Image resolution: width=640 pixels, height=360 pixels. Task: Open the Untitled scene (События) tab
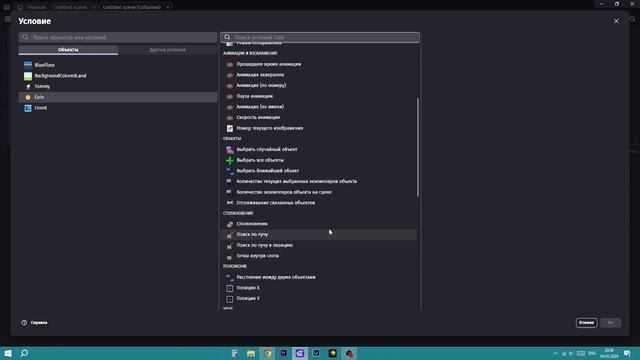[131, 7]
